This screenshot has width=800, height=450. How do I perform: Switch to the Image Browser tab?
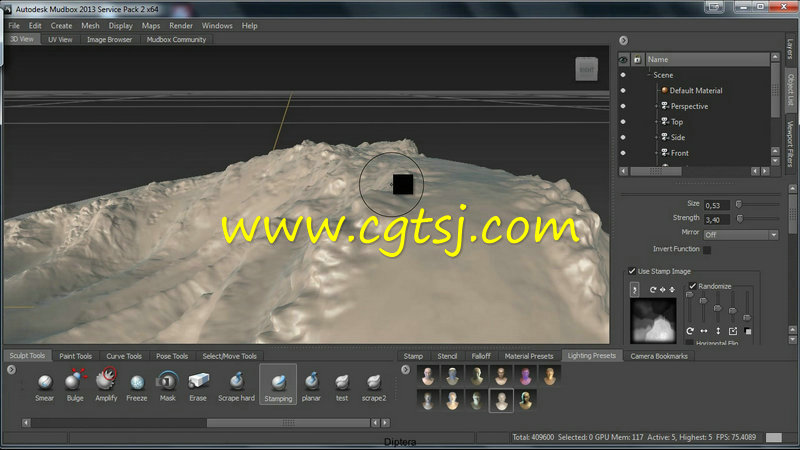(109, 39)
